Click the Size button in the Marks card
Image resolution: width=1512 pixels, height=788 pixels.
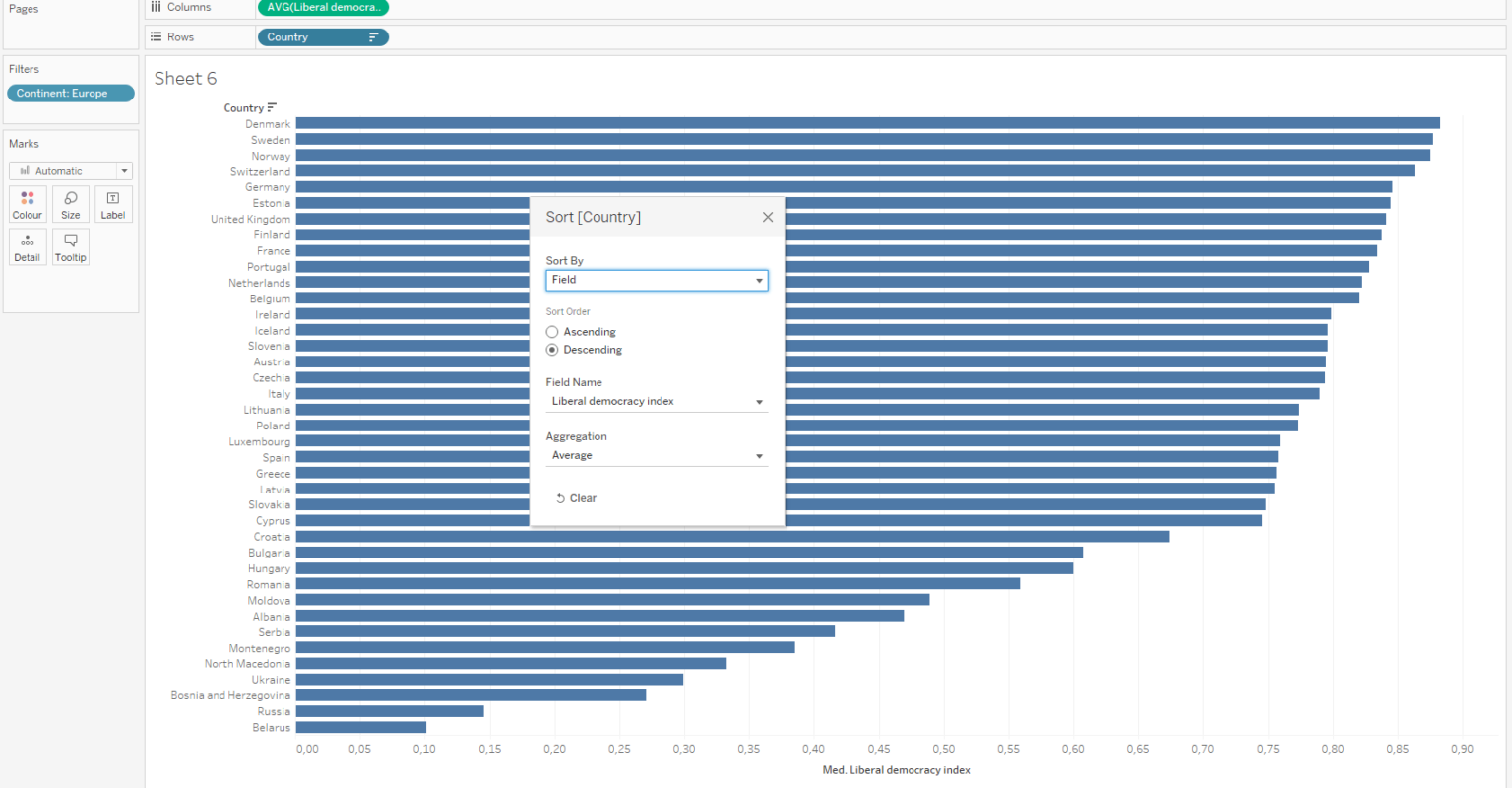[70, 204]
